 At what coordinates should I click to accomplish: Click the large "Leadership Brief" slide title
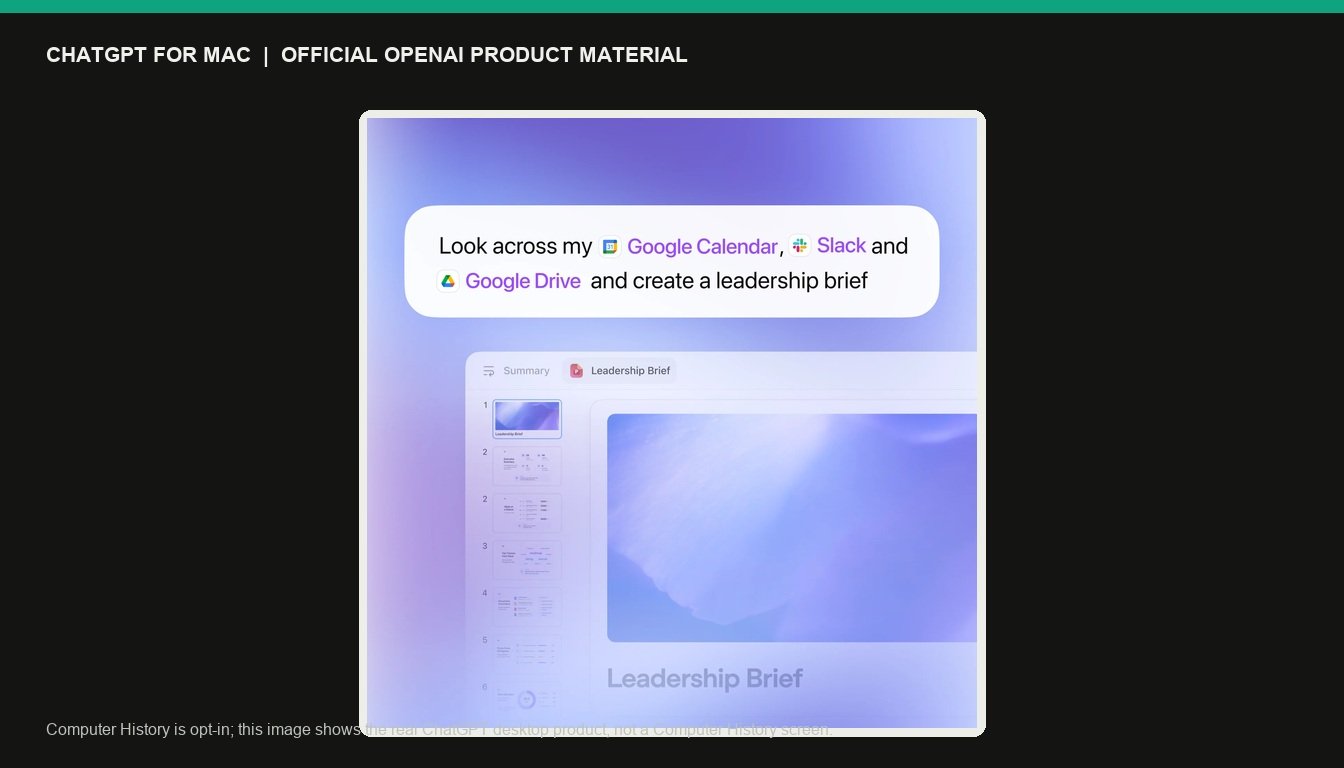click(x=705, y=679)
